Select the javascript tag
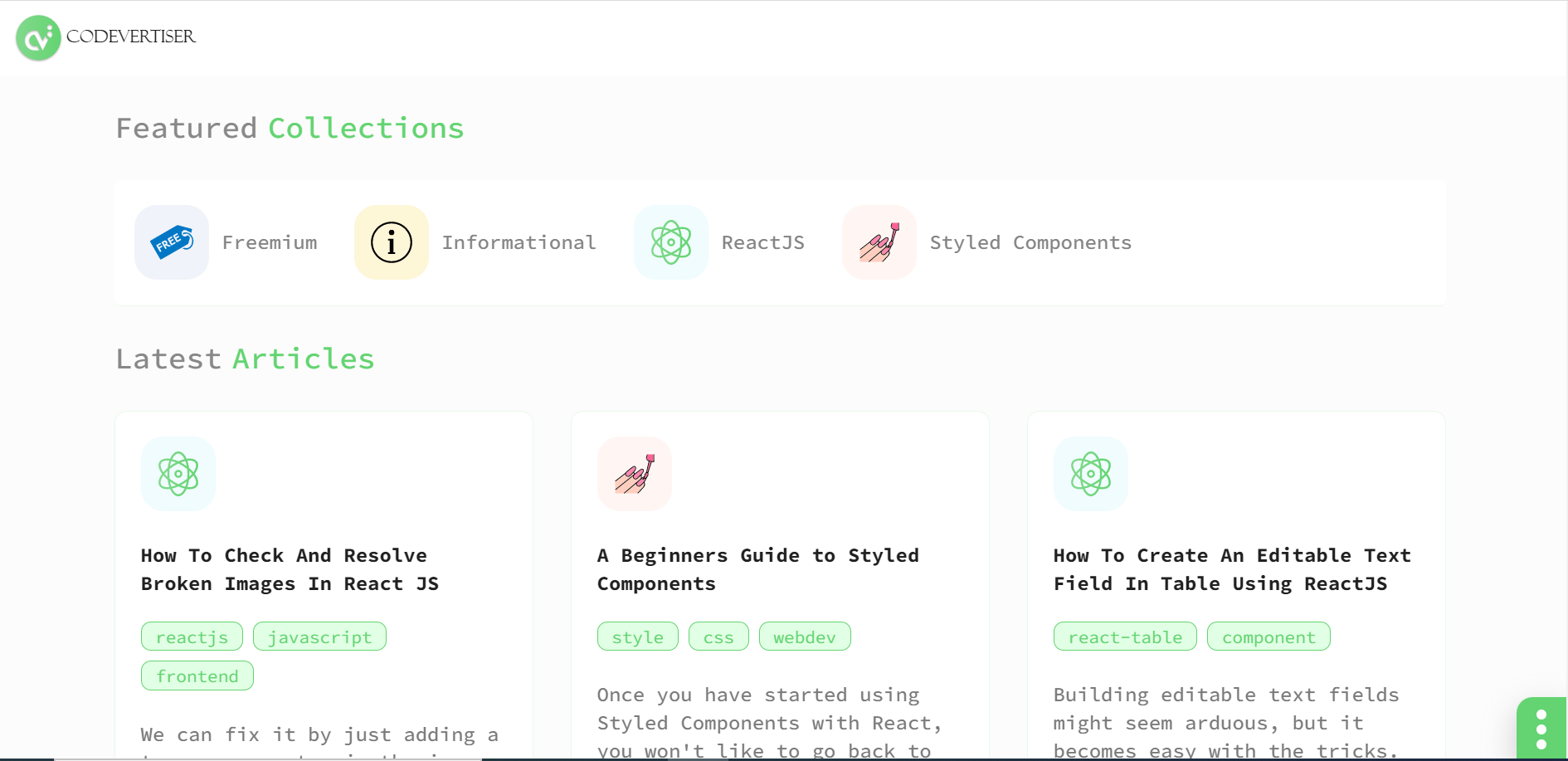This screenshot has height=761, width=1568. click(319, 637)
